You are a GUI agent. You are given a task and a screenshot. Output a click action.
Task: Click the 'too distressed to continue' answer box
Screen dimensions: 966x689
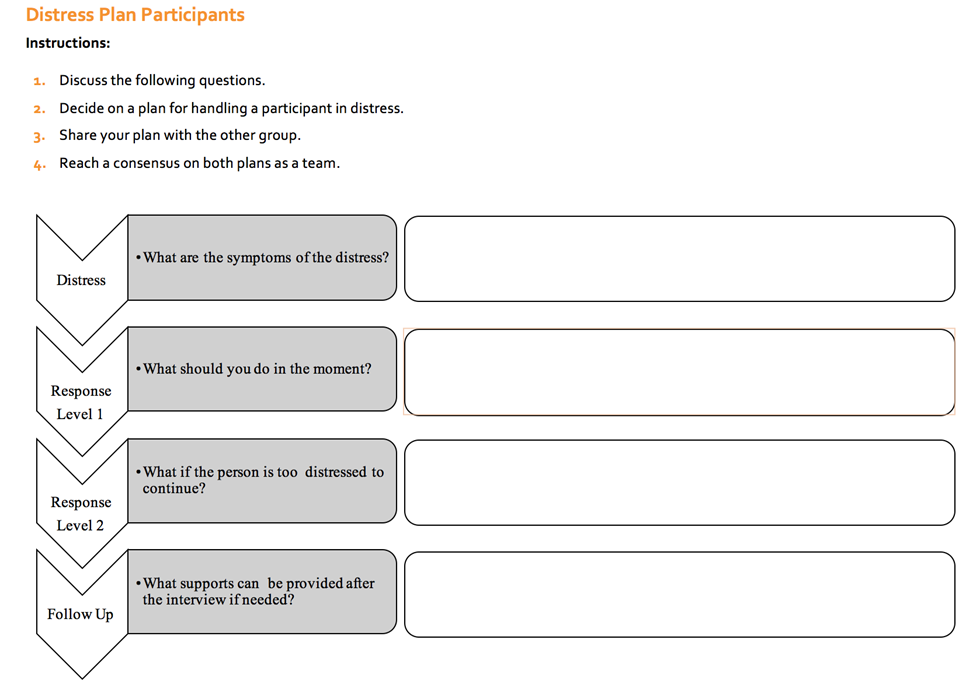(x=680, y=483)
